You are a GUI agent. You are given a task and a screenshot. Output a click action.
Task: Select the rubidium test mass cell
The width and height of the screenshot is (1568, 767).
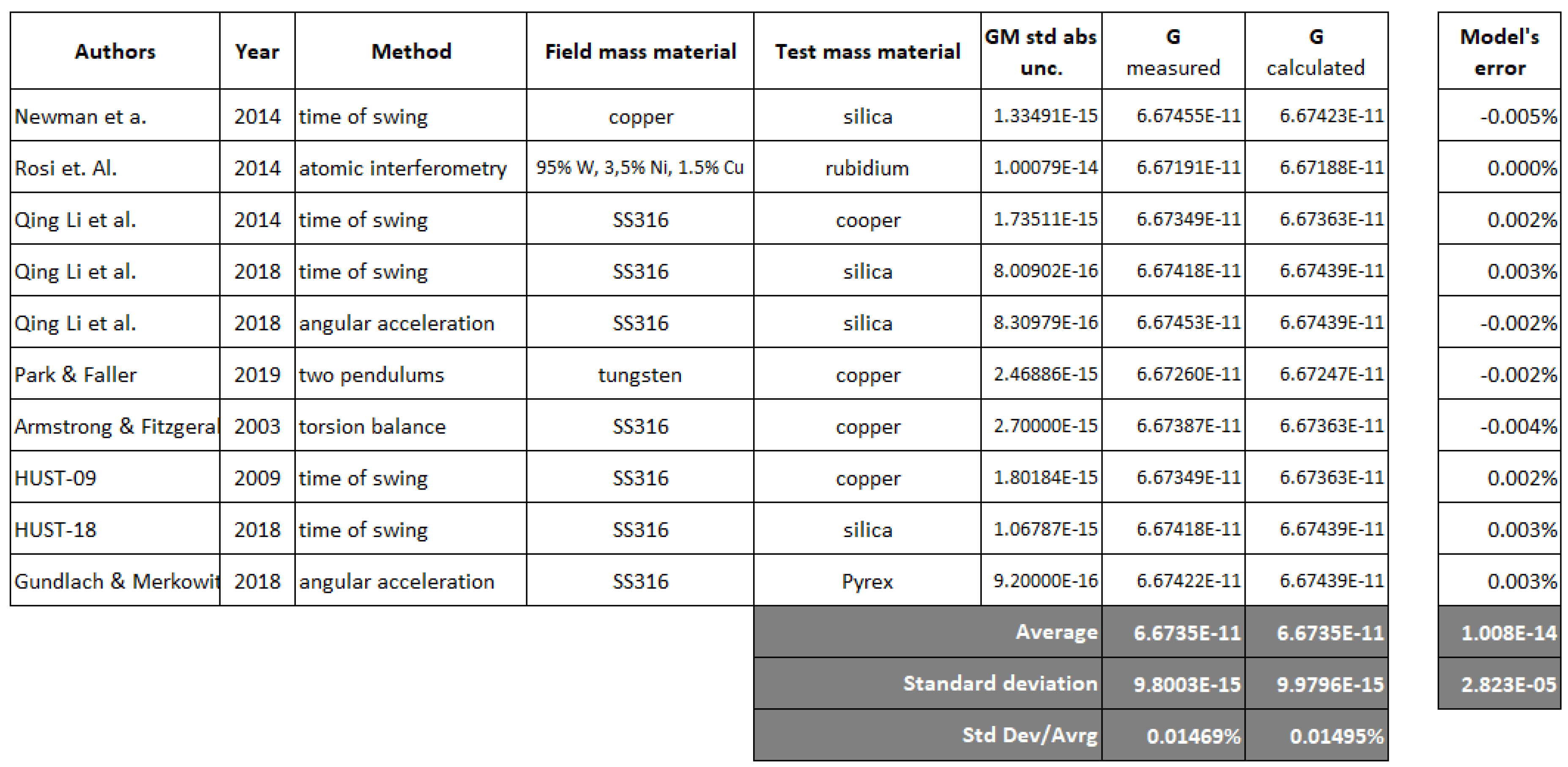[867, 168]
